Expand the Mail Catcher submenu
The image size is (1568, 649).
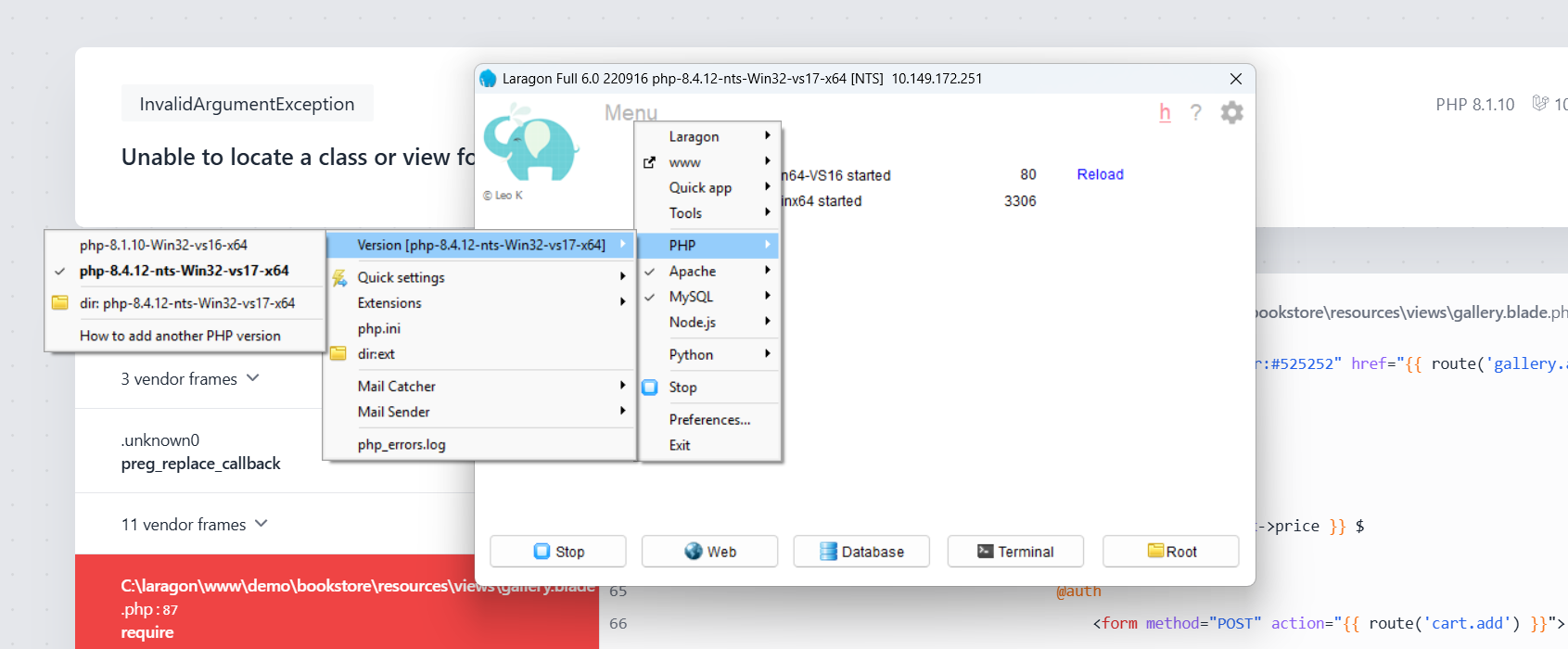480,386
